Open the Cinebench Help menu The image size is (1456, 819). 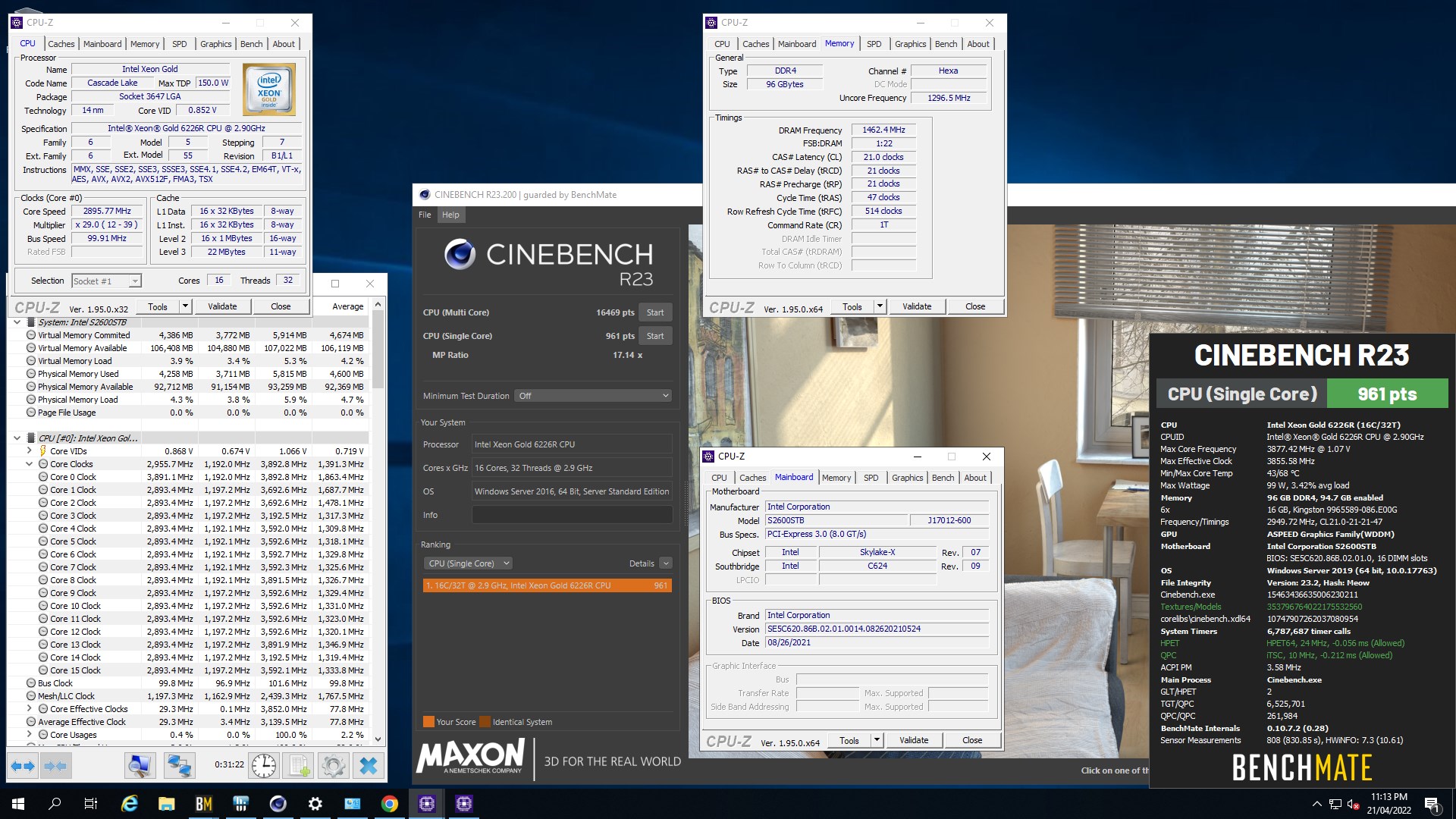pyautogui.click(x=450, y=215)
